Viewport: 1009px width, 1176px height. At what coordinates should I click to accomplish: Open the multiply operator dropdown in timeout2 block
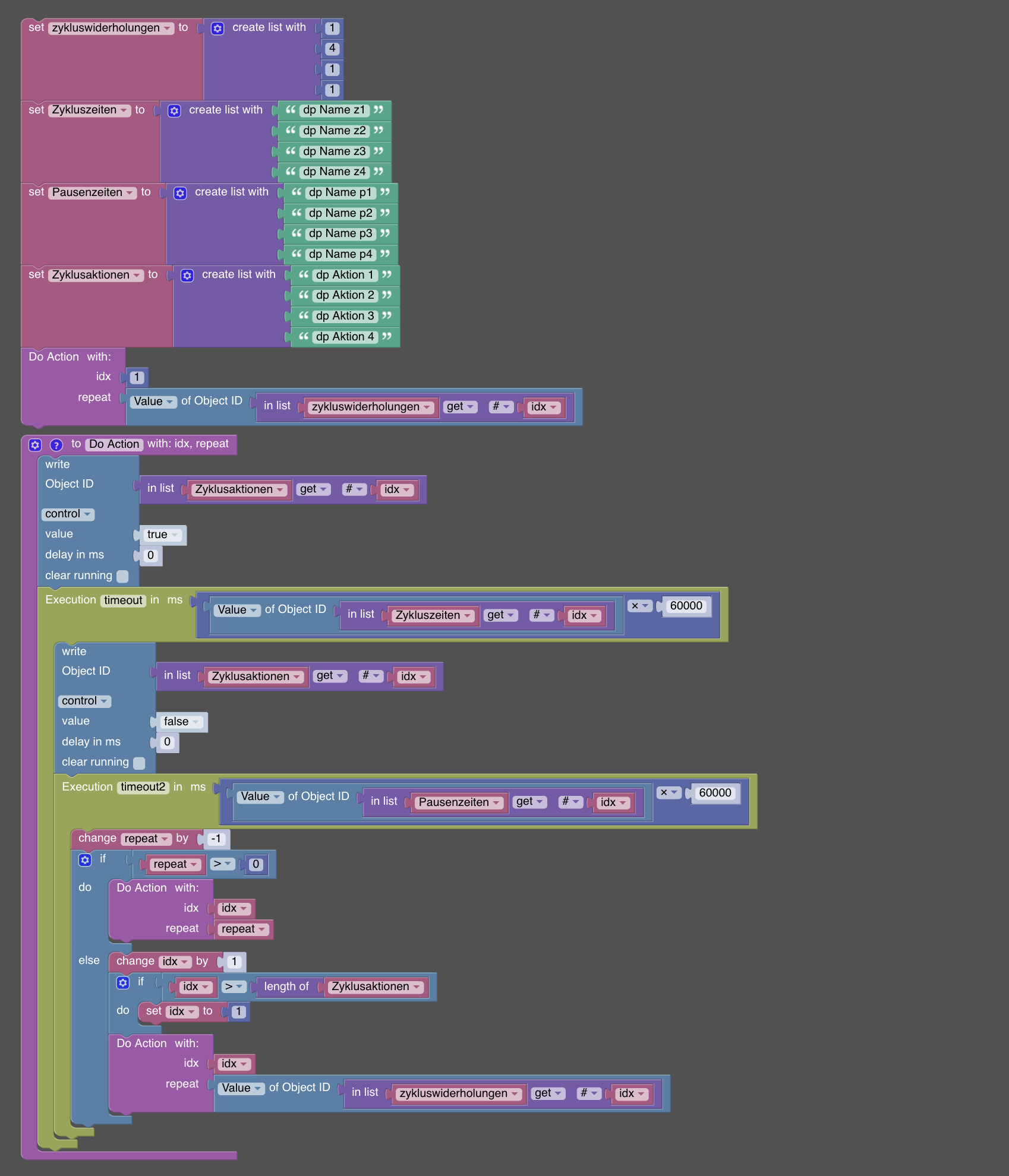pyautogui.click(x=669, y=793)
